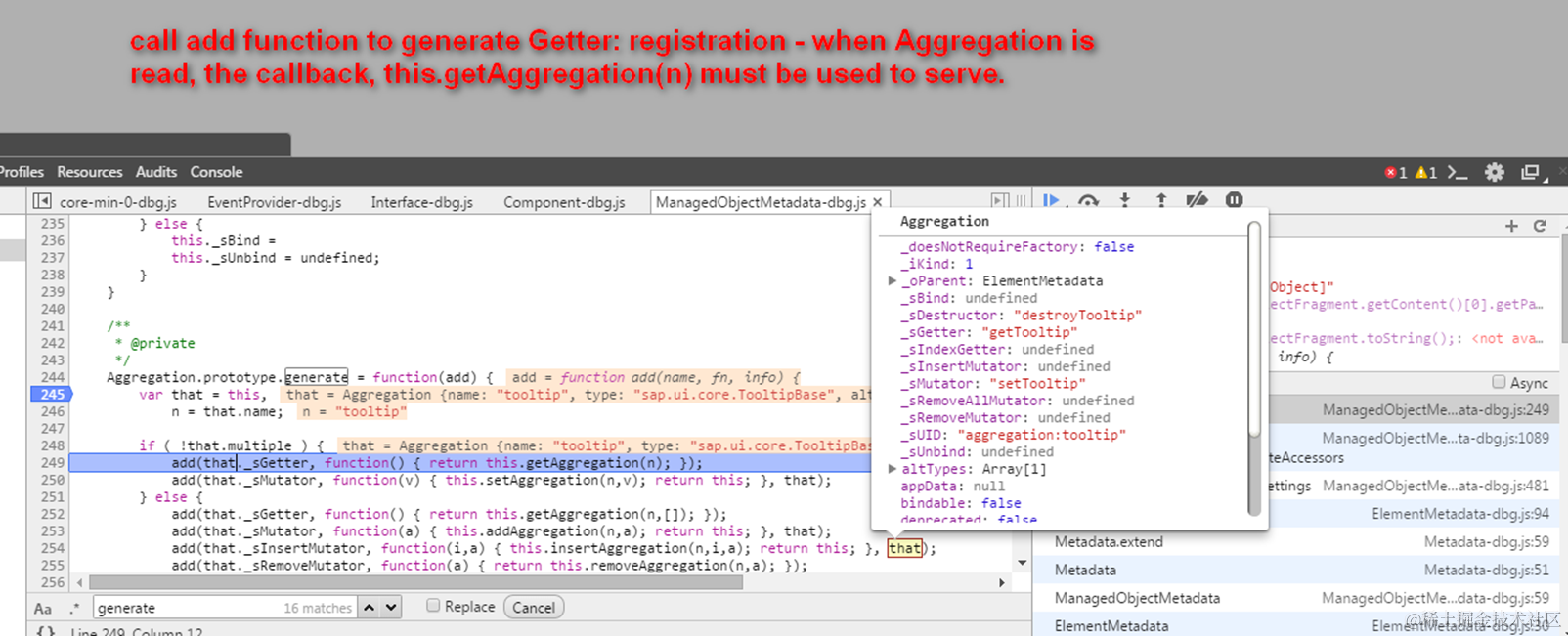
Task: Open ManagedObjectMe...ta-dbg.js:1089 frame link
Action: pos(1436,439)
